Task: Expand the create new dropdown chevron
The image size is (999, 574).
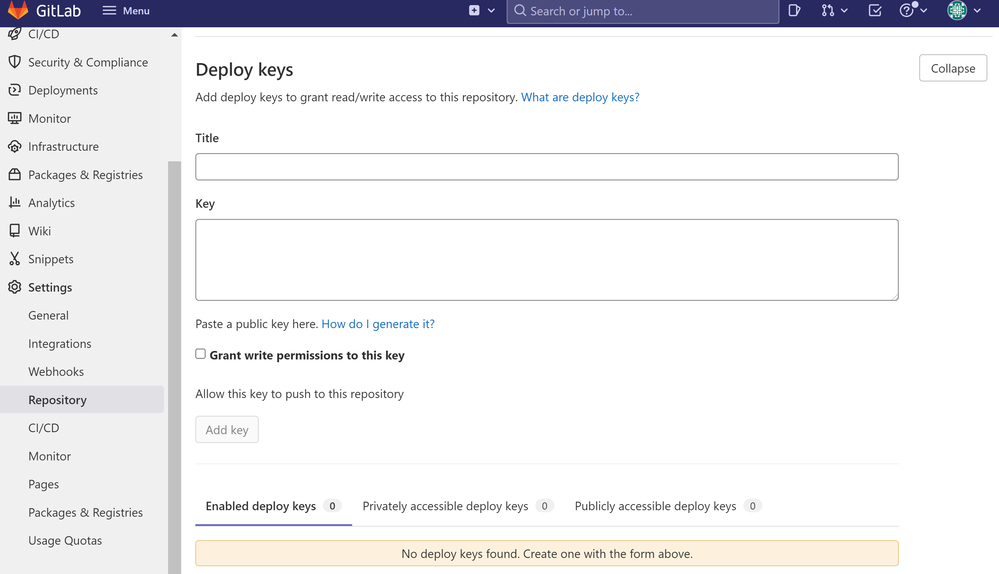Action: 491,11
